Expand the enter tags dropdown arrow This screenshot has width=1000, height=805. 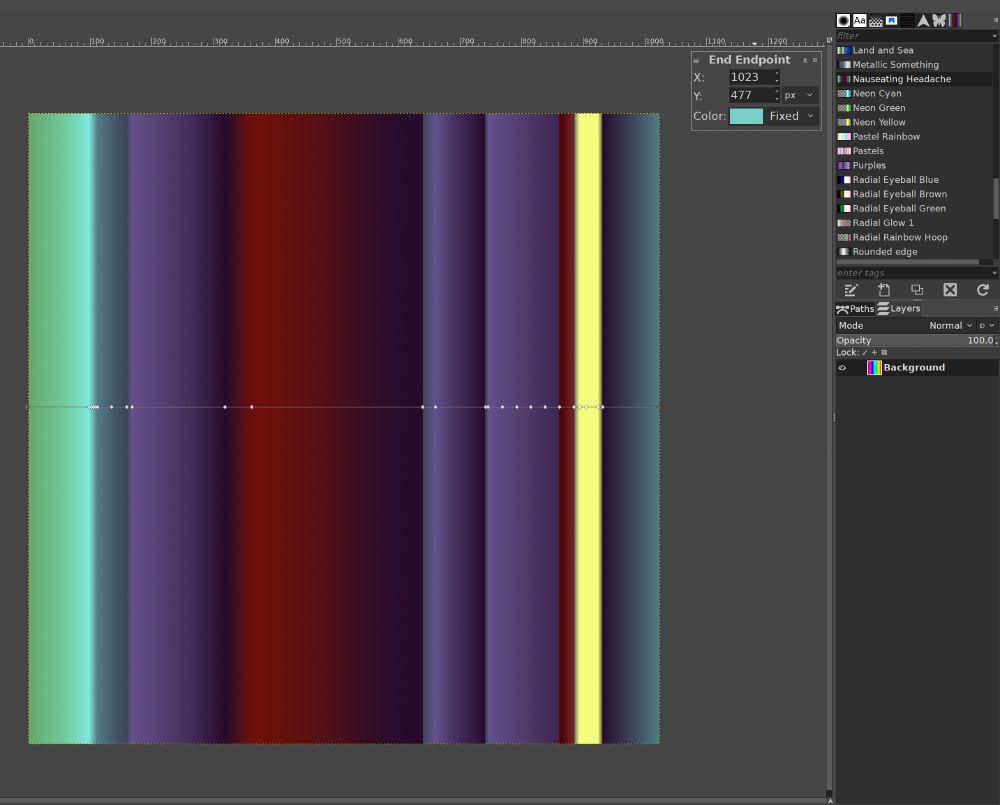[x=994, y=273]
